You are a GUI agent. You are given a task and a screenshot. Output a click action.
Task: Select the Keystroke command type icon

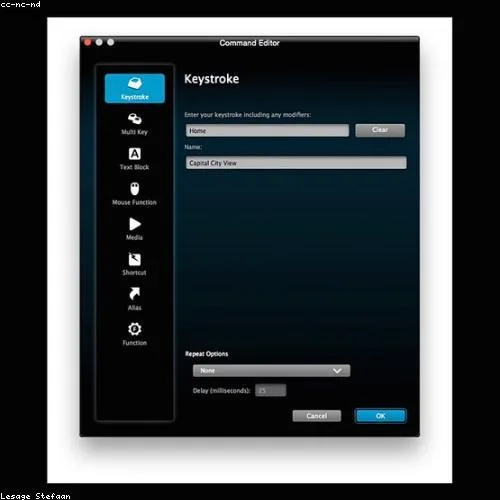pos(135,83)
